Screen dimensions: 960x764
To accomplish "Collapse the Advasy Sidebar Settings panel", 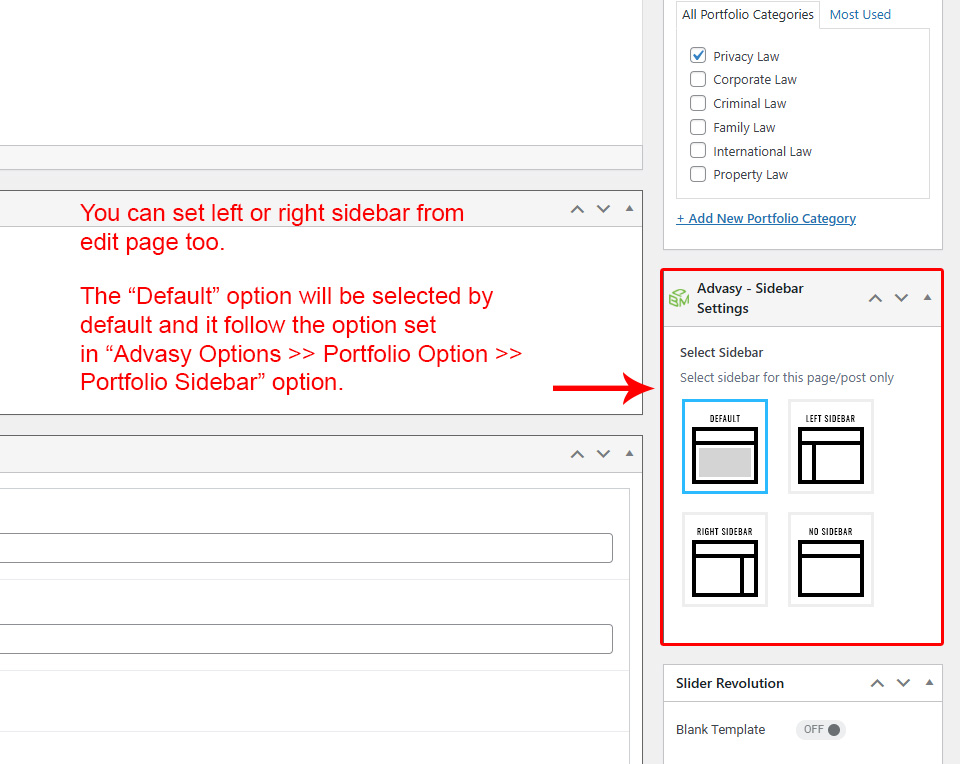I will coord(927,298).
